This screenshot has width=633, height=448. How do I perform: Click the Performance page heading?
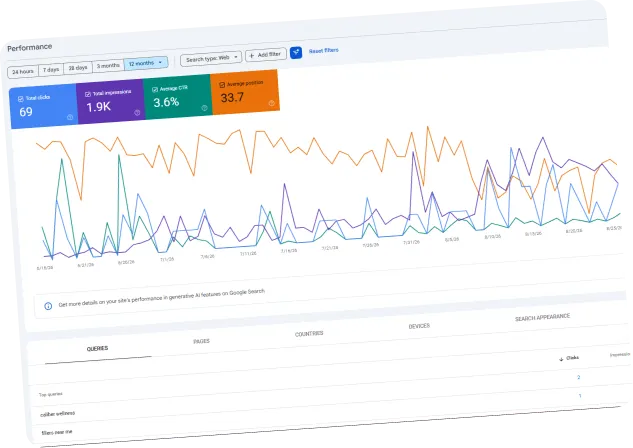pyautogui.click(x=29, y=47)
